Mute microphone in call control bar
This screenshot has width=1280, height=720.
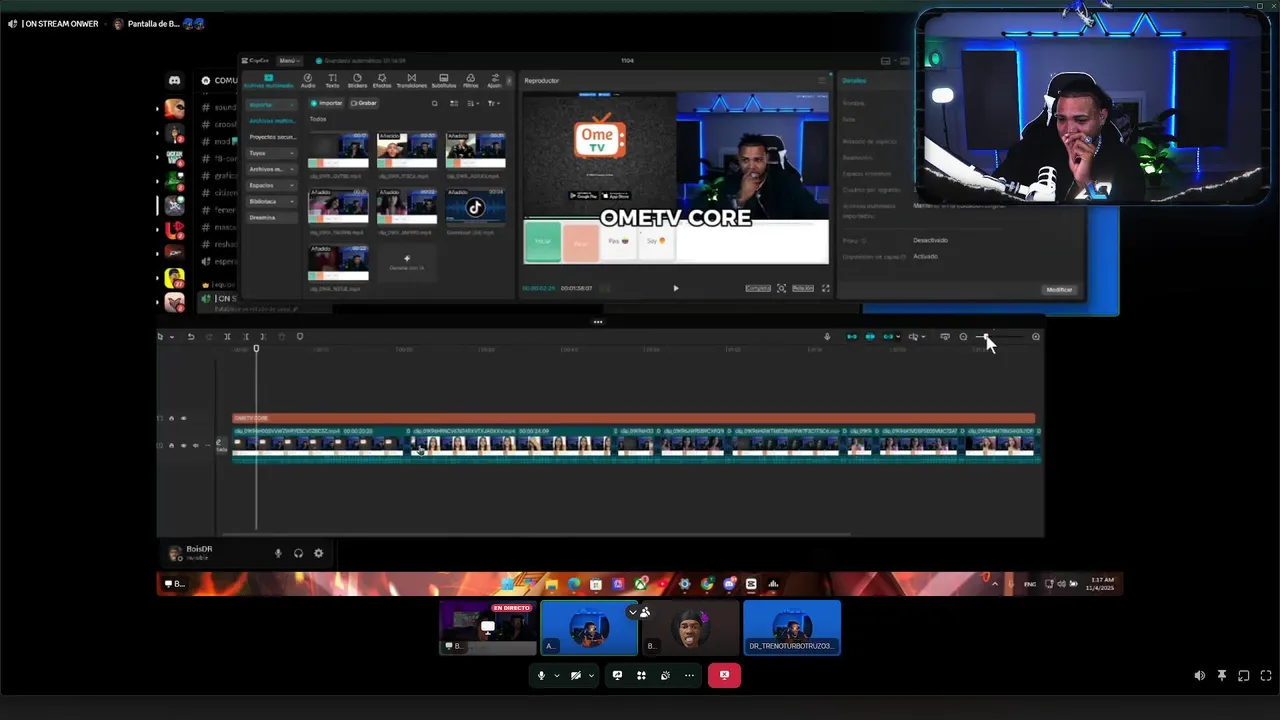(541, 675)
